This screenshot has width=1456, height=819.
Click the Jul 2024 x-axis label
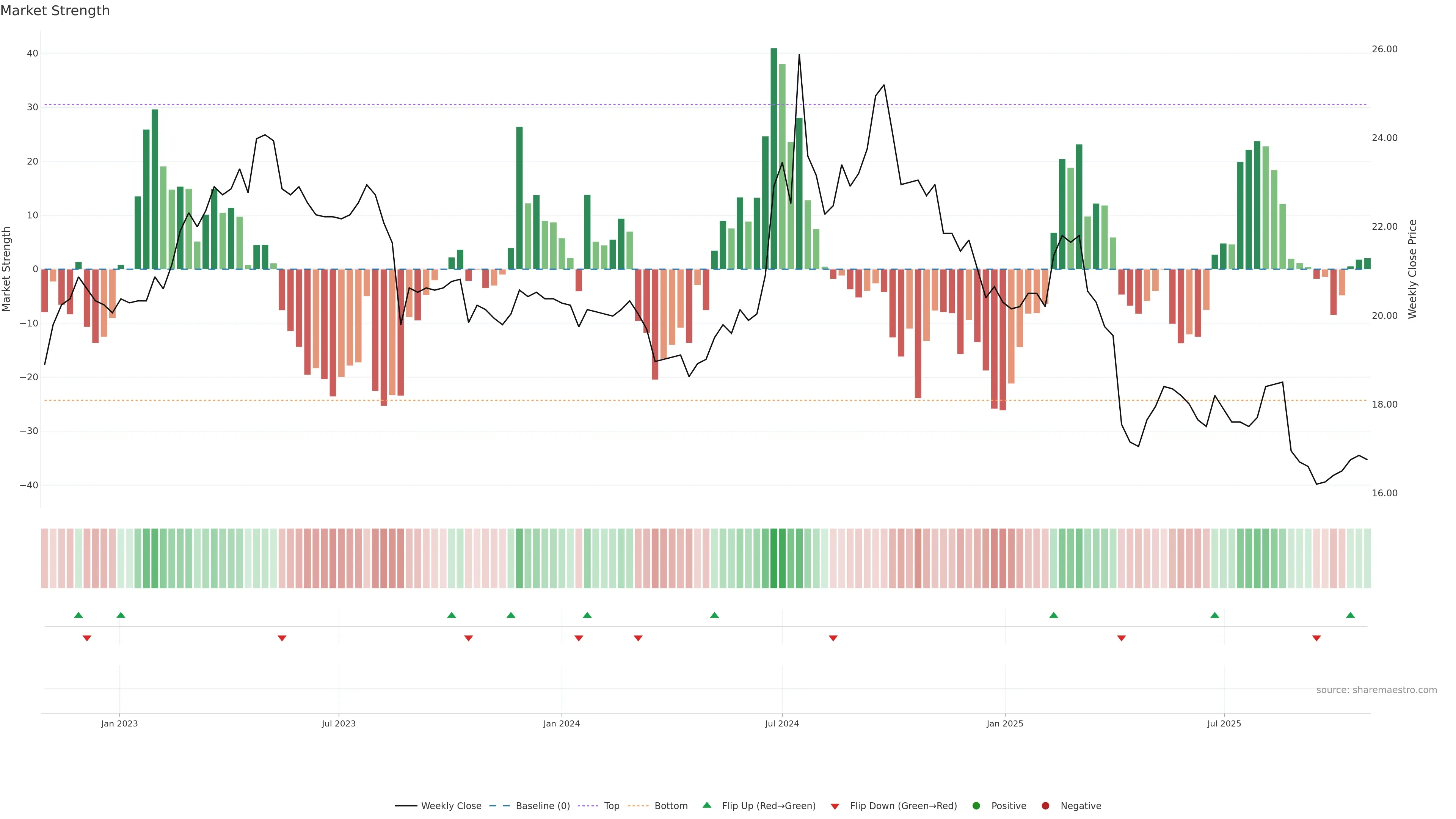pos(782,723)
